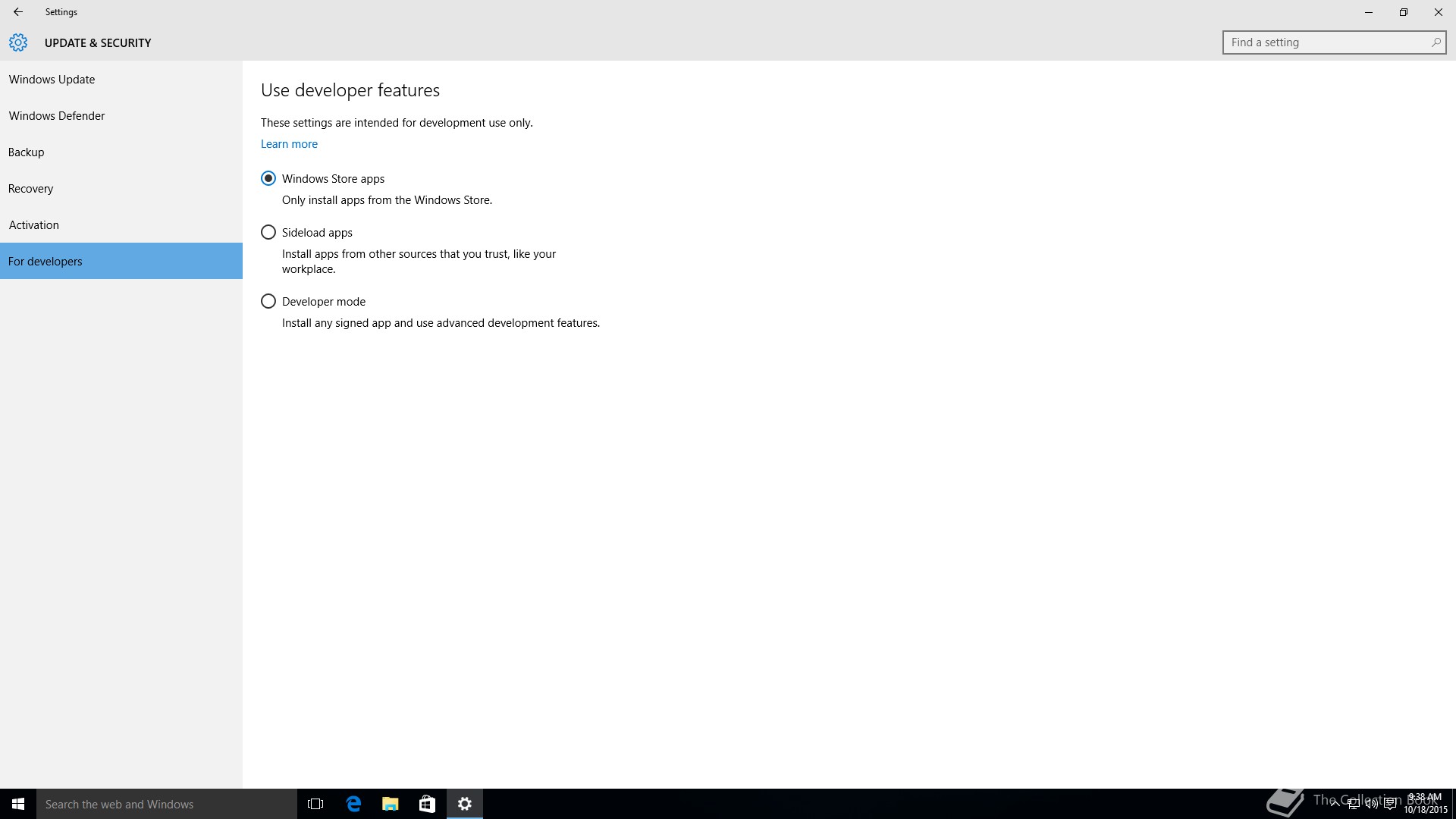The image size is (1456, 819).
Task: Minimize the Settings window
Action: coord(1369,12)
